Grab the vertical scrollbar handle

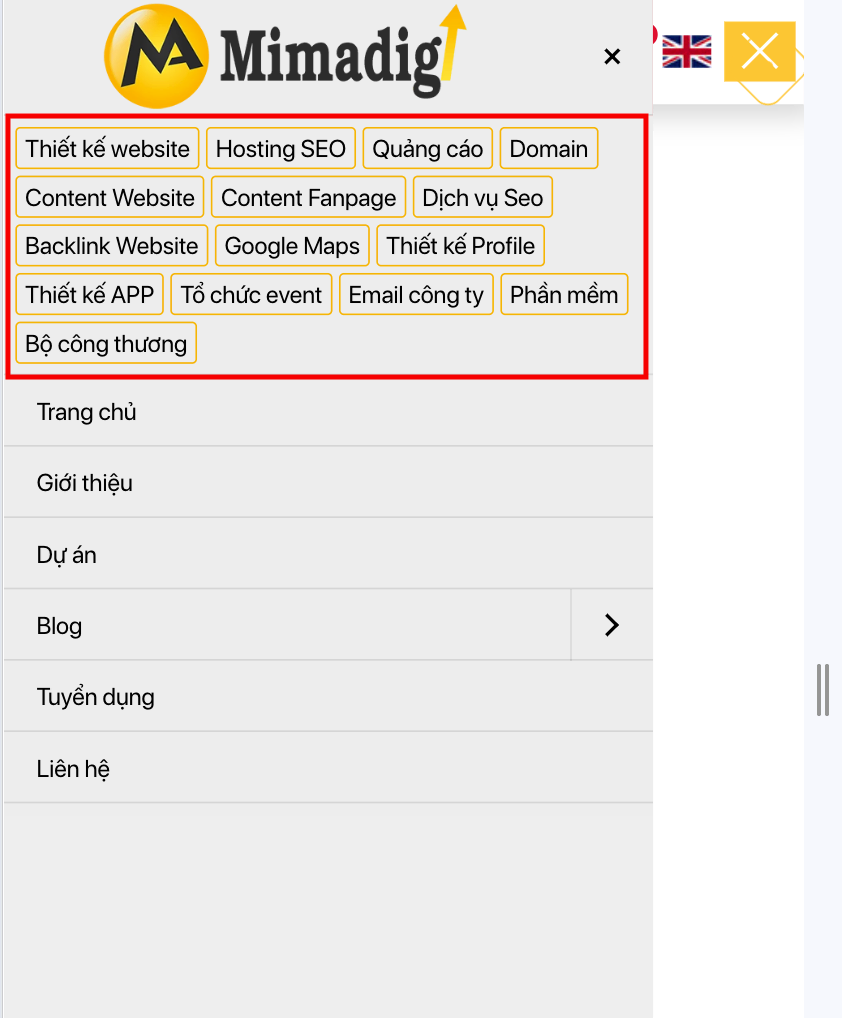pos(823,690)
